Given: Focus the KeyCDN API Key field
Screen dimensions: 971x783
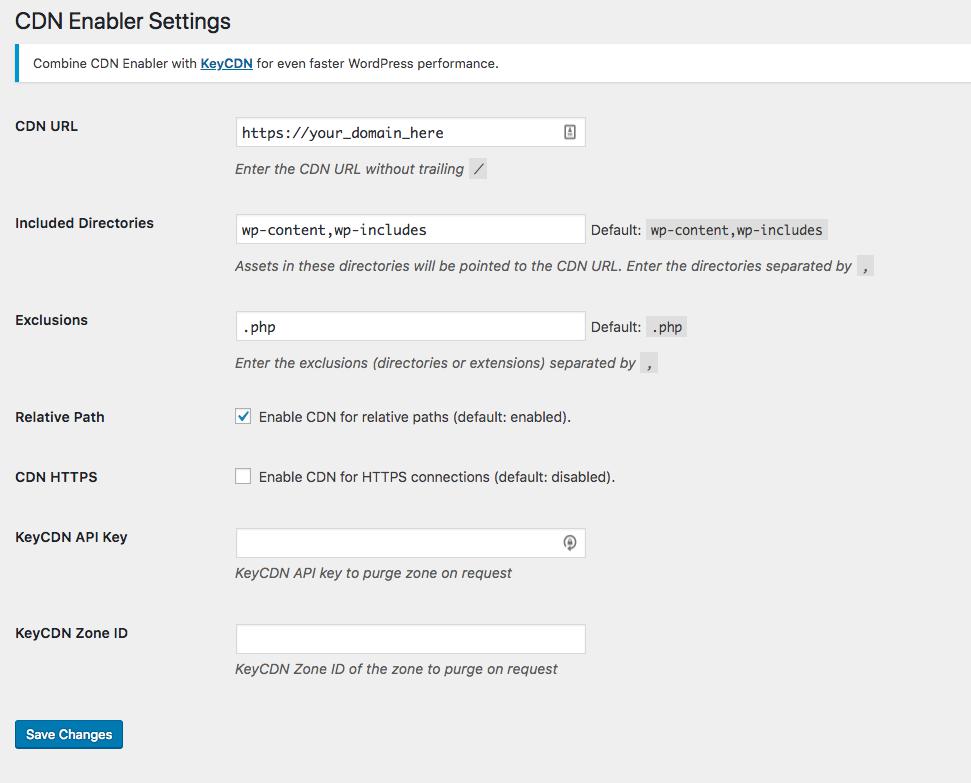Looking at the screenshot, I should [x=400, y=541].
